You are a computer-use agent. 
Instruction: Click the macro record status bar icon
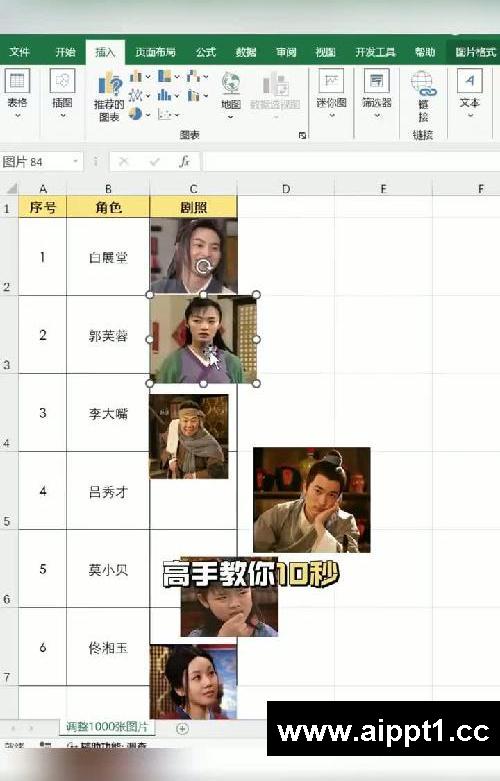tap(45, 745)
